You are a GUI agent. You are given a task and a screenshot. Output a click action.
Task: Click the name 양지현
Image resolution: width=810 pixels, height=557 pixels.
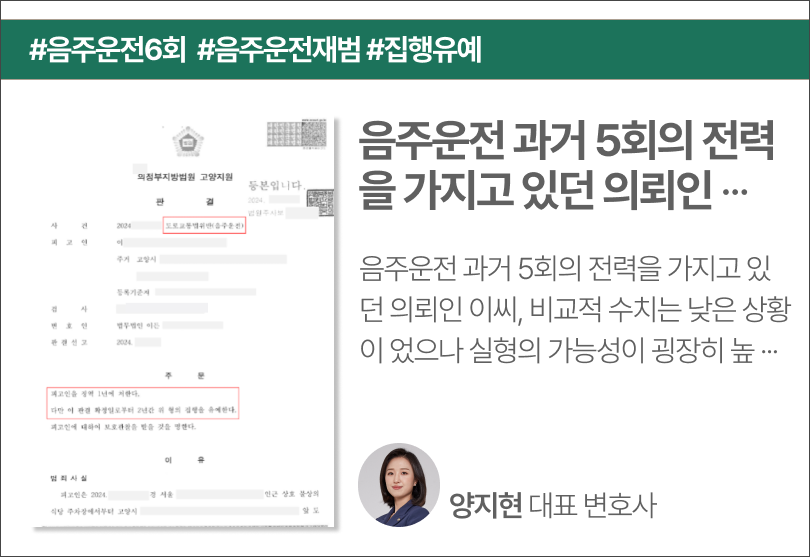tap(485, 503)
